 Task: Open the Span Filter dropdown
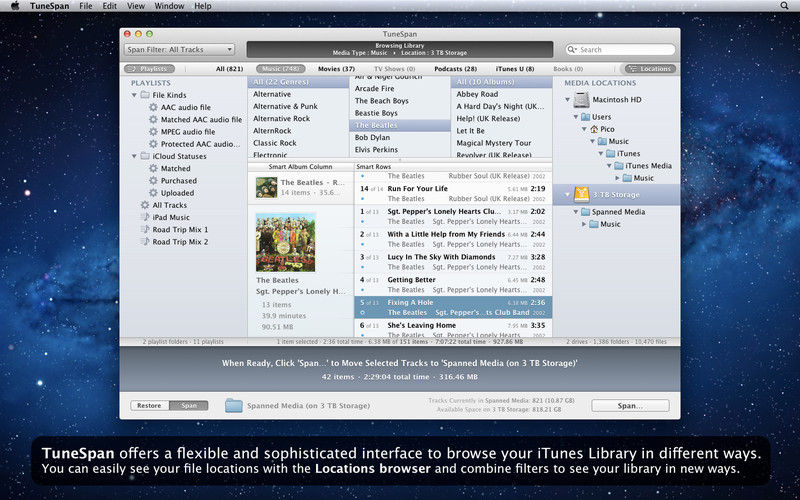pyautogui.click(x=179, y=49)
